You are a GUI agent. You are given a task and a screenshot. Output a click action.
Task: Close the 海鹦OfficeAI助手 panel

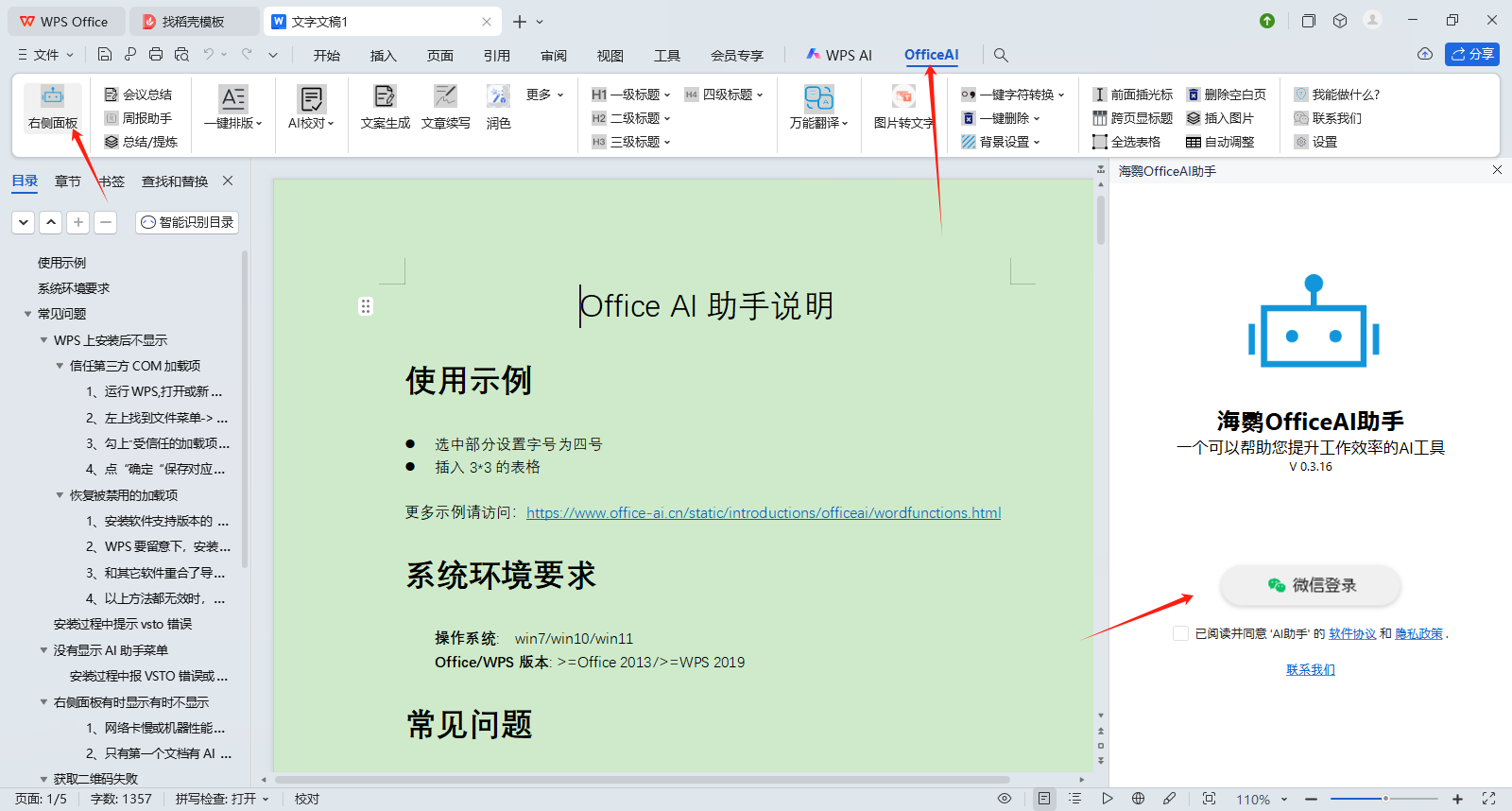pos(1497,170)
